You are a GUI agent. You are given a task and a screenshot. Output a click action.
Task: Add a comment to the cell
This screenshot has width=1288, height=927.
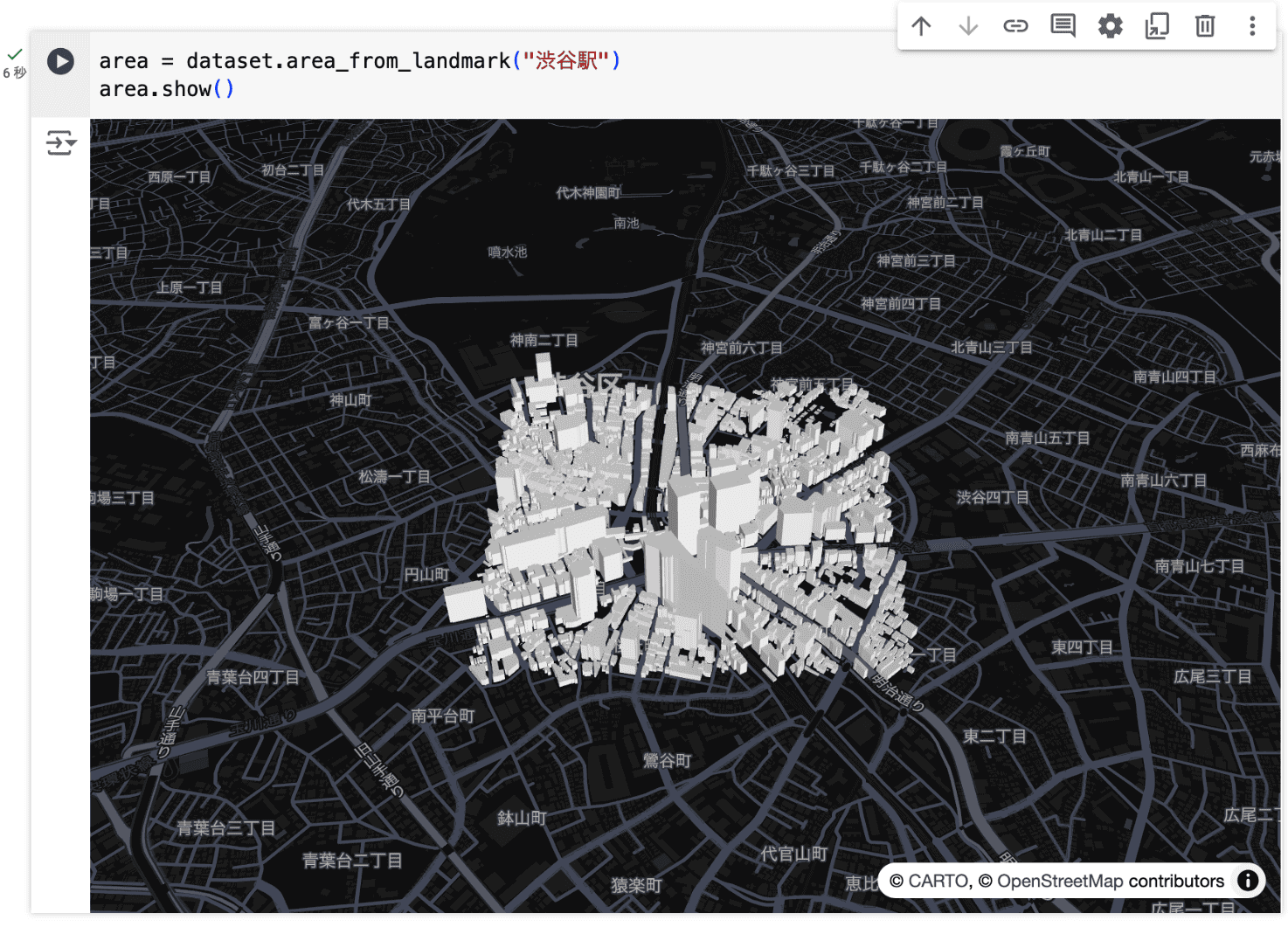tap(1063, 26)
